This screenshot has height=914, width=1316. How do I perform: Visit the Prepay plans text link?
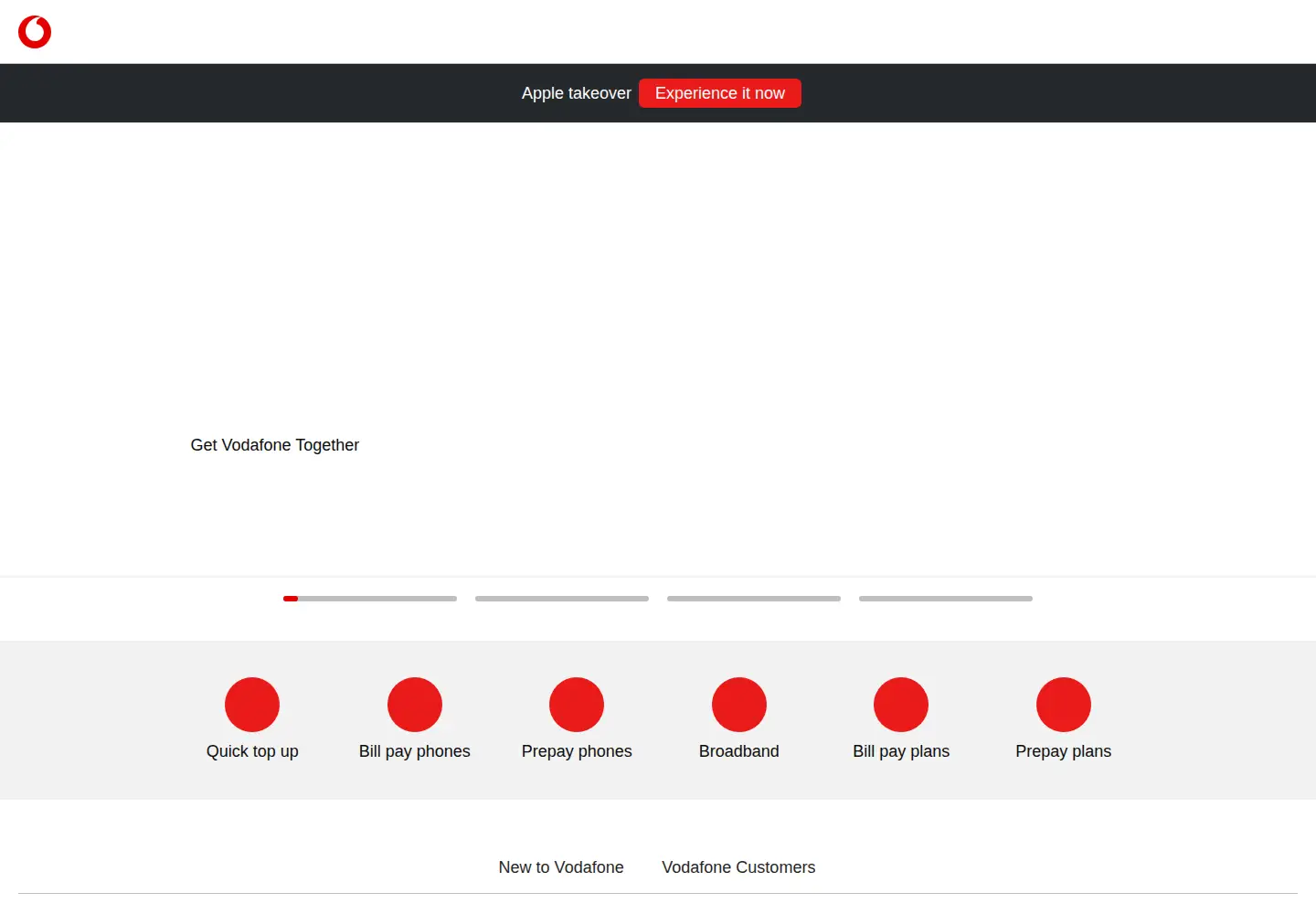pos(1064,751)
